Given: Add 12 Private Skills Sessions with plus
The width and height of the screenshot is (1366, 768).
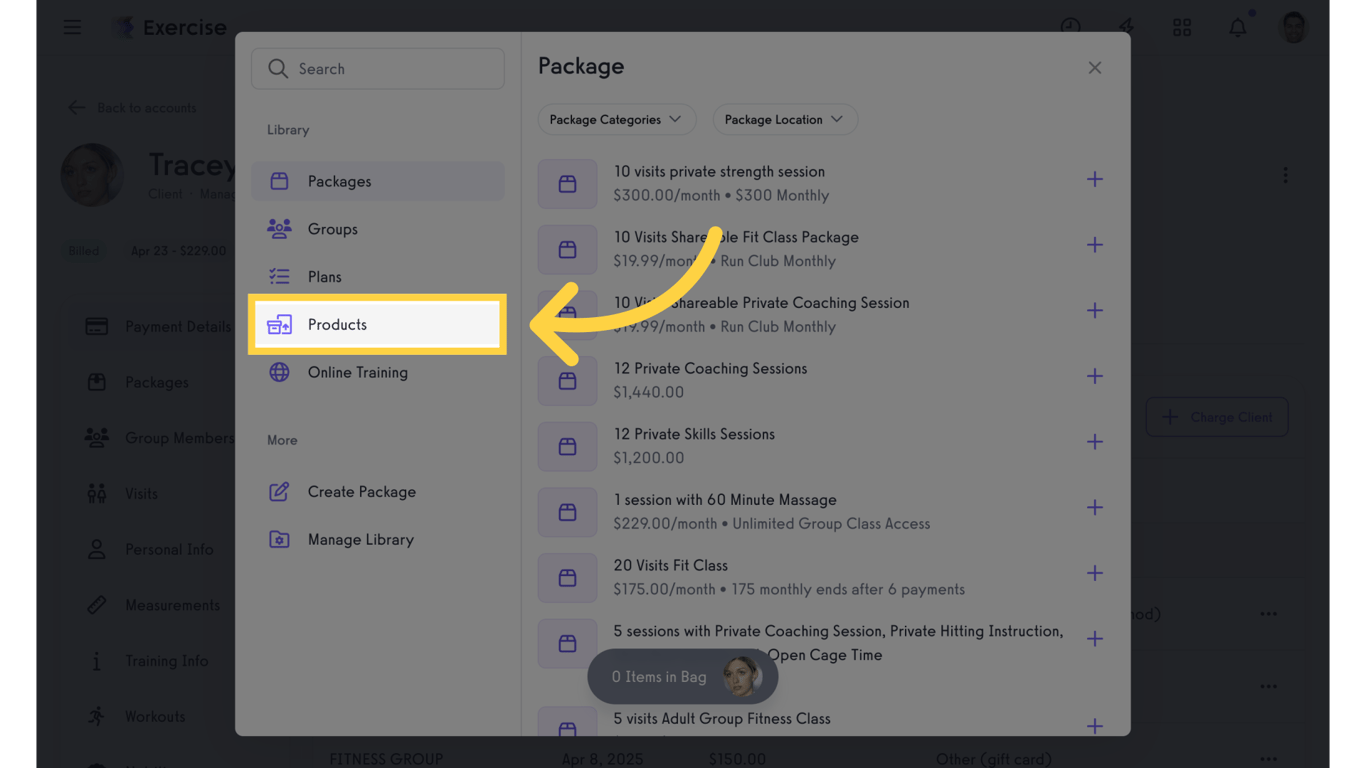Looking at the screenshot, I should [x=1095, y=442].
